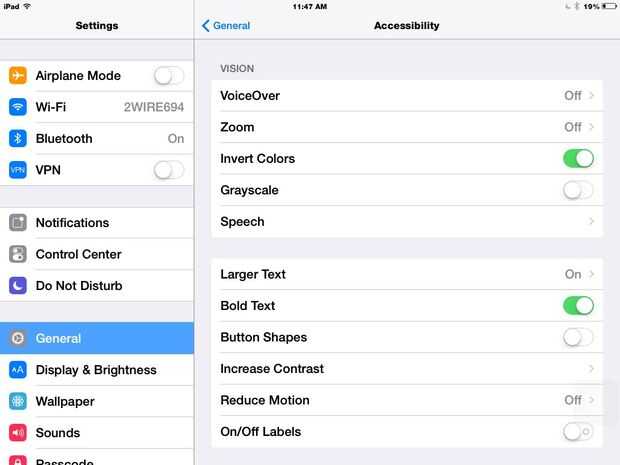
Task: Tap the Display & Brightness icon
Action: [18, 370]
